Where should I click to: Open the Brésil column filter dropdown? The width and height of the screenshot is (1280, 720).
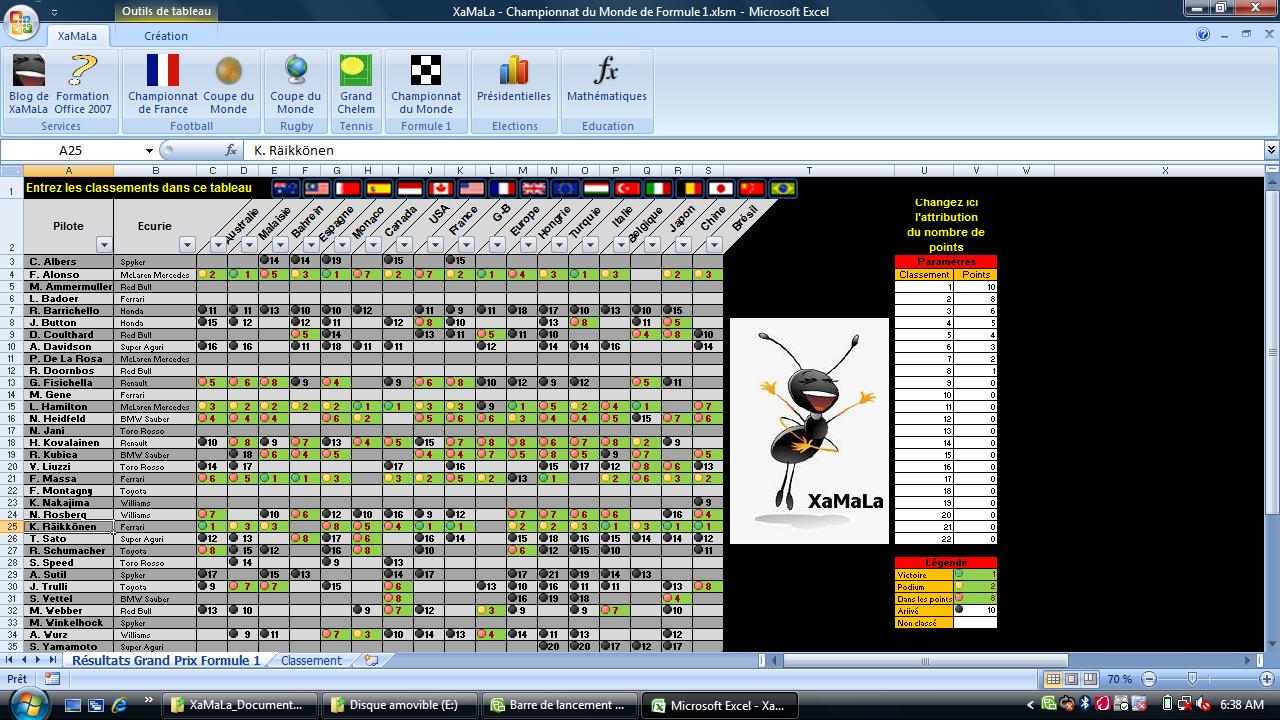[x=714, y=245]
